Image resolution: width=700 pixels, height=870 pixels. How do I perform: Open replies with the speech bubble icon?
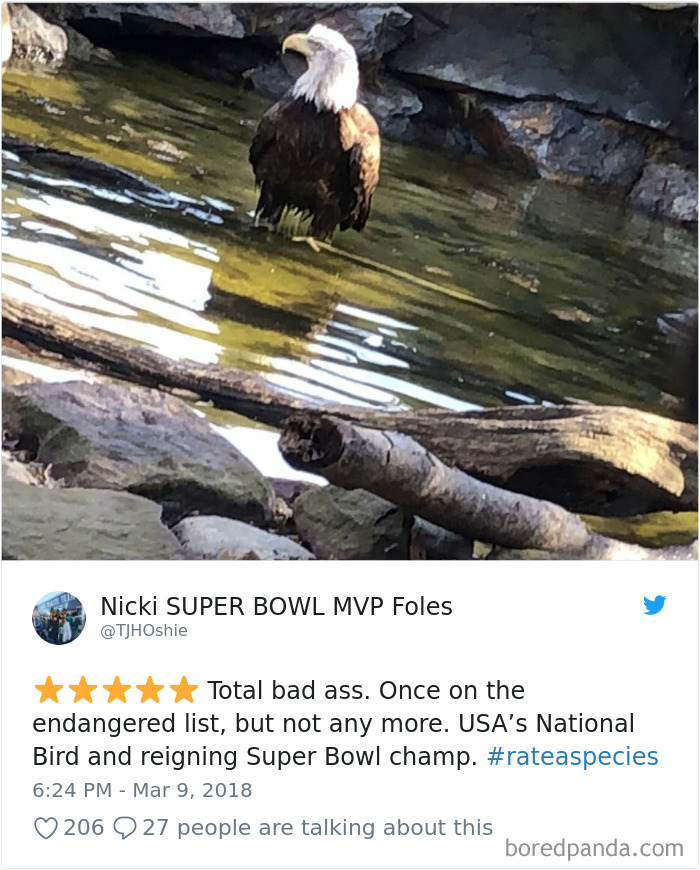125,828
